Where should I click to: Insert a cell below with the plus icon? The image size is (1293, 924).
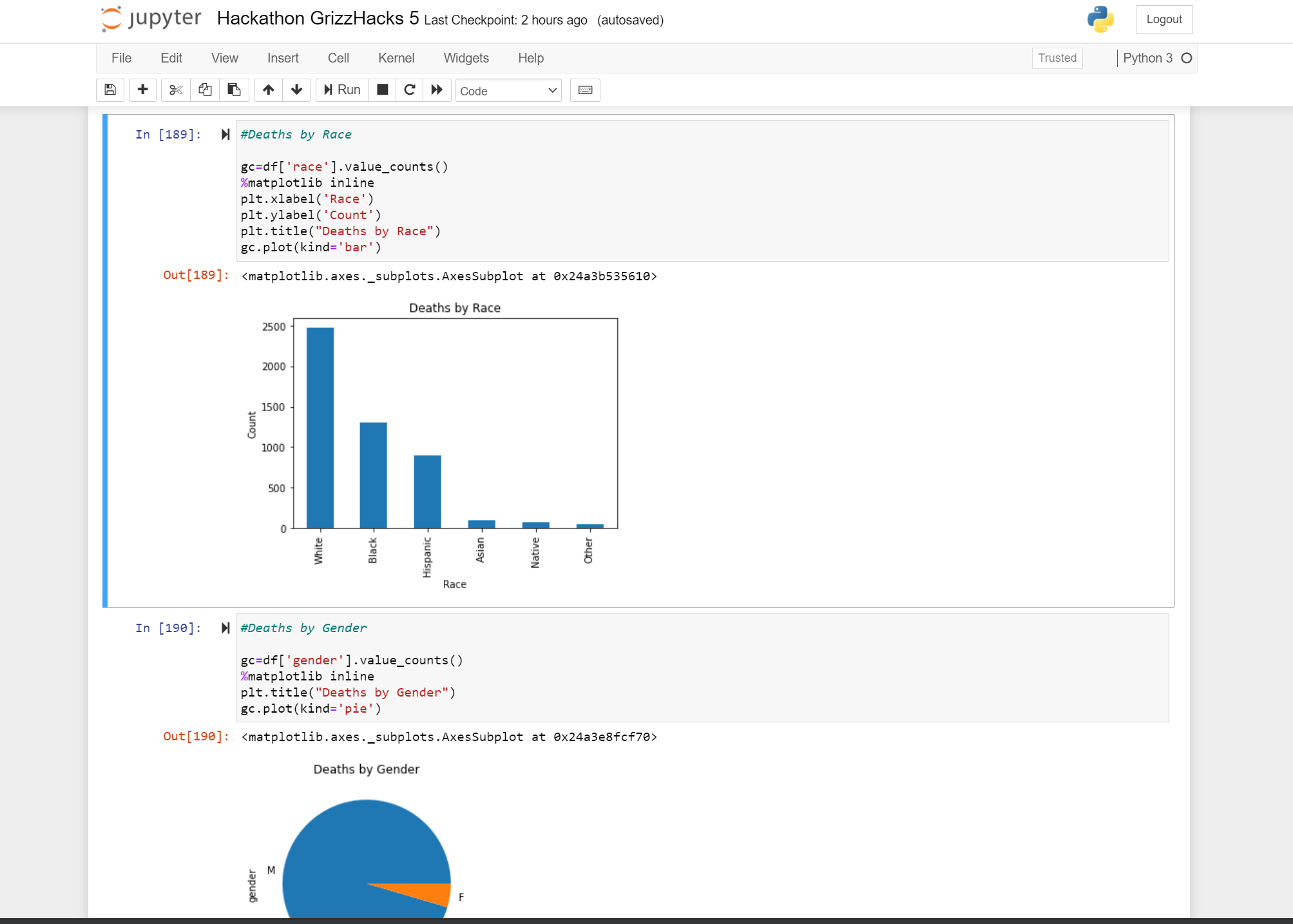143,90
